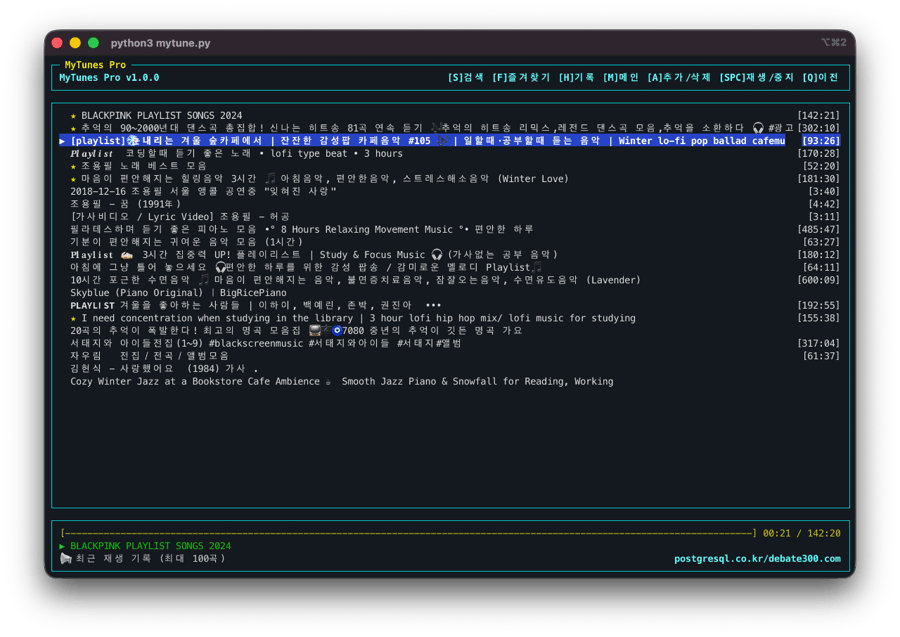
Task: Open [H]기록 history view
Action: point(578,77)
